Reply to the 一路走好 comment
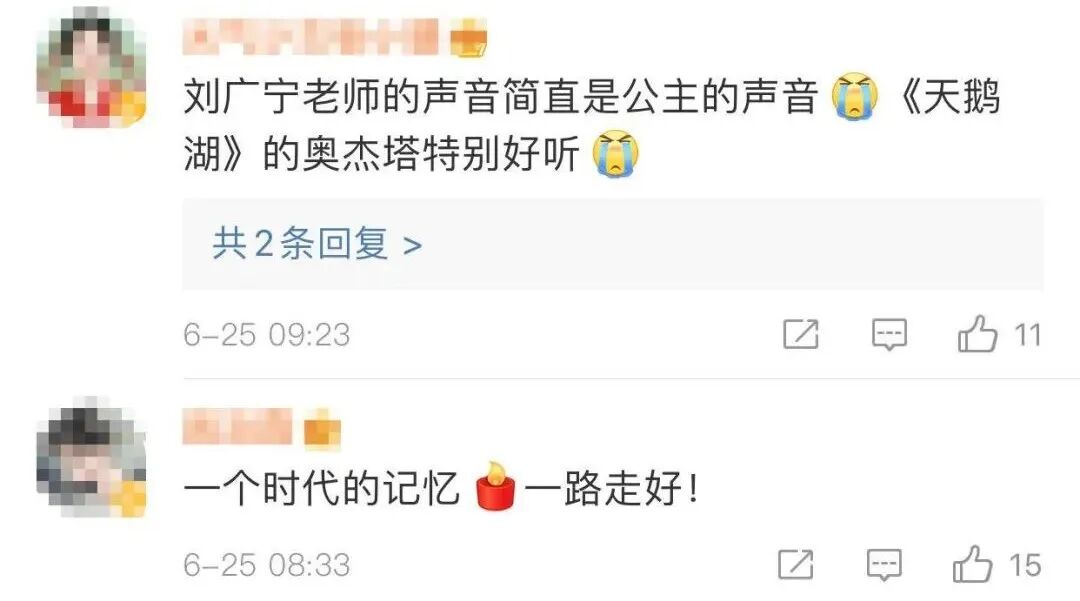Image resolution: width=1080 pixels, height=601 pixels. click(x=884, y=565)
